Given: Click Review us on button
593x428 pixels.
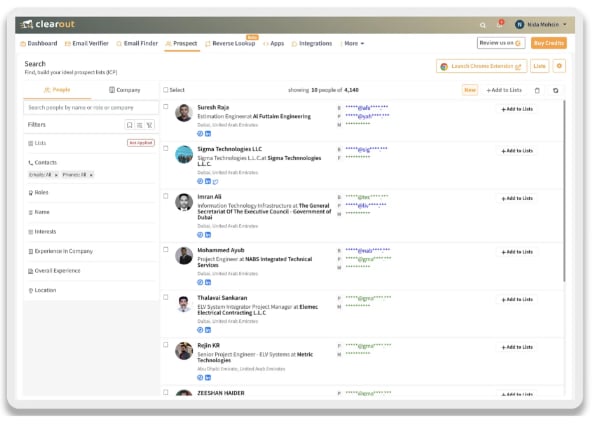Looking at the screenshot, I should click(x=501, y=43).
